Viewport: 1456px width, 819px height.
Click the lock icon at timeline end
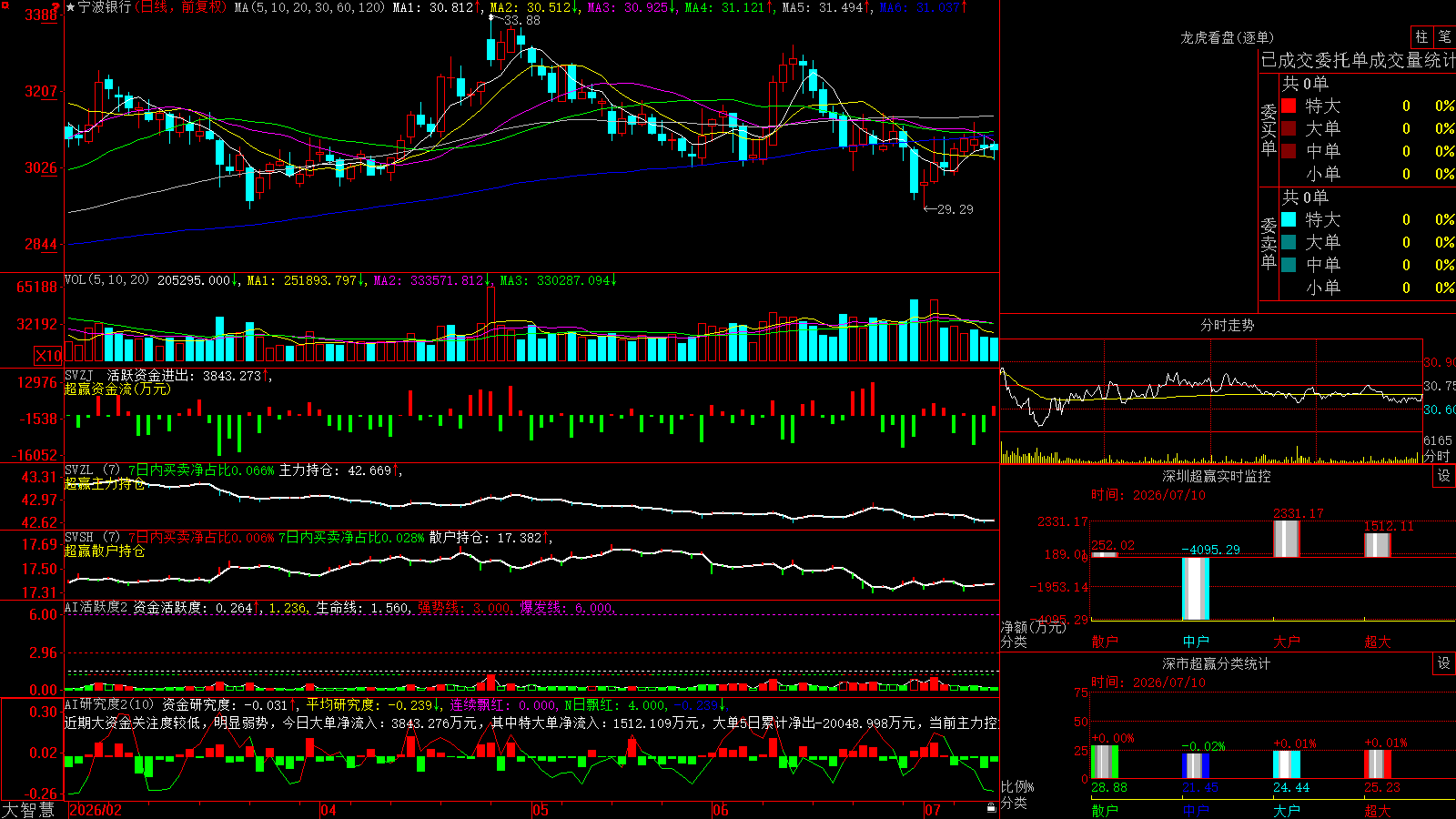tap(991, 808)
